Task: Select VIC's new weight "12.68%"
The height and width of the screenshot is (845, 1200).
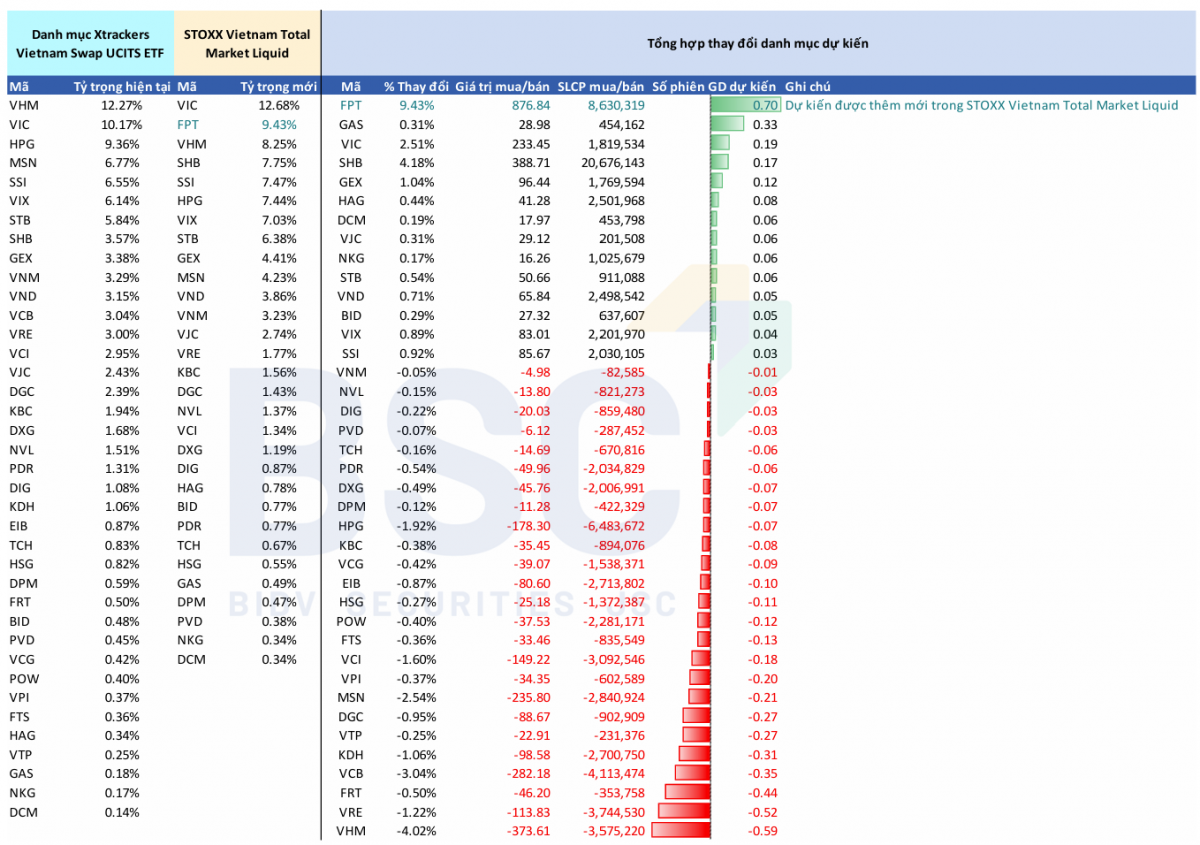Action: tap(278, 105)
